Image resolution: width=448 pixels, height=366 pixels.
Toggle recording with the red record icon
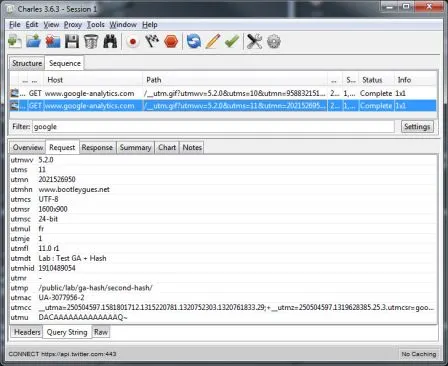133,42
